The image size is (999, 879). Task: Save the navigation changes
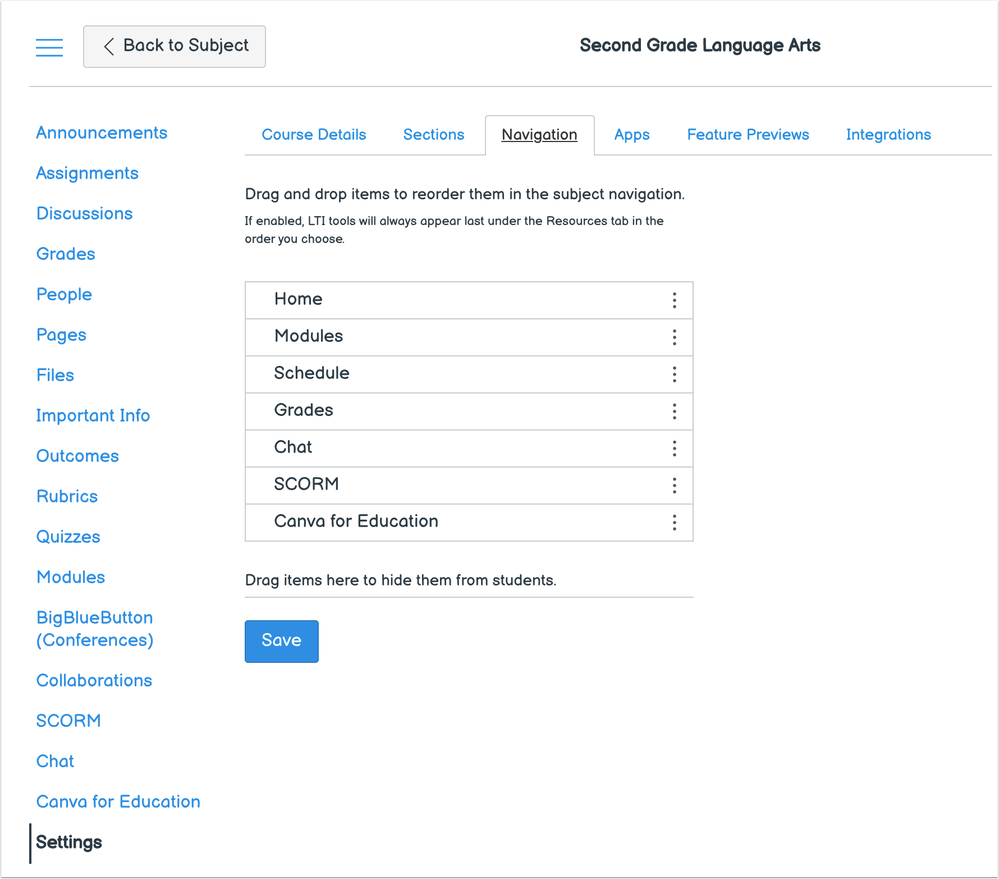pyautogui.click(x=282, y=641)
